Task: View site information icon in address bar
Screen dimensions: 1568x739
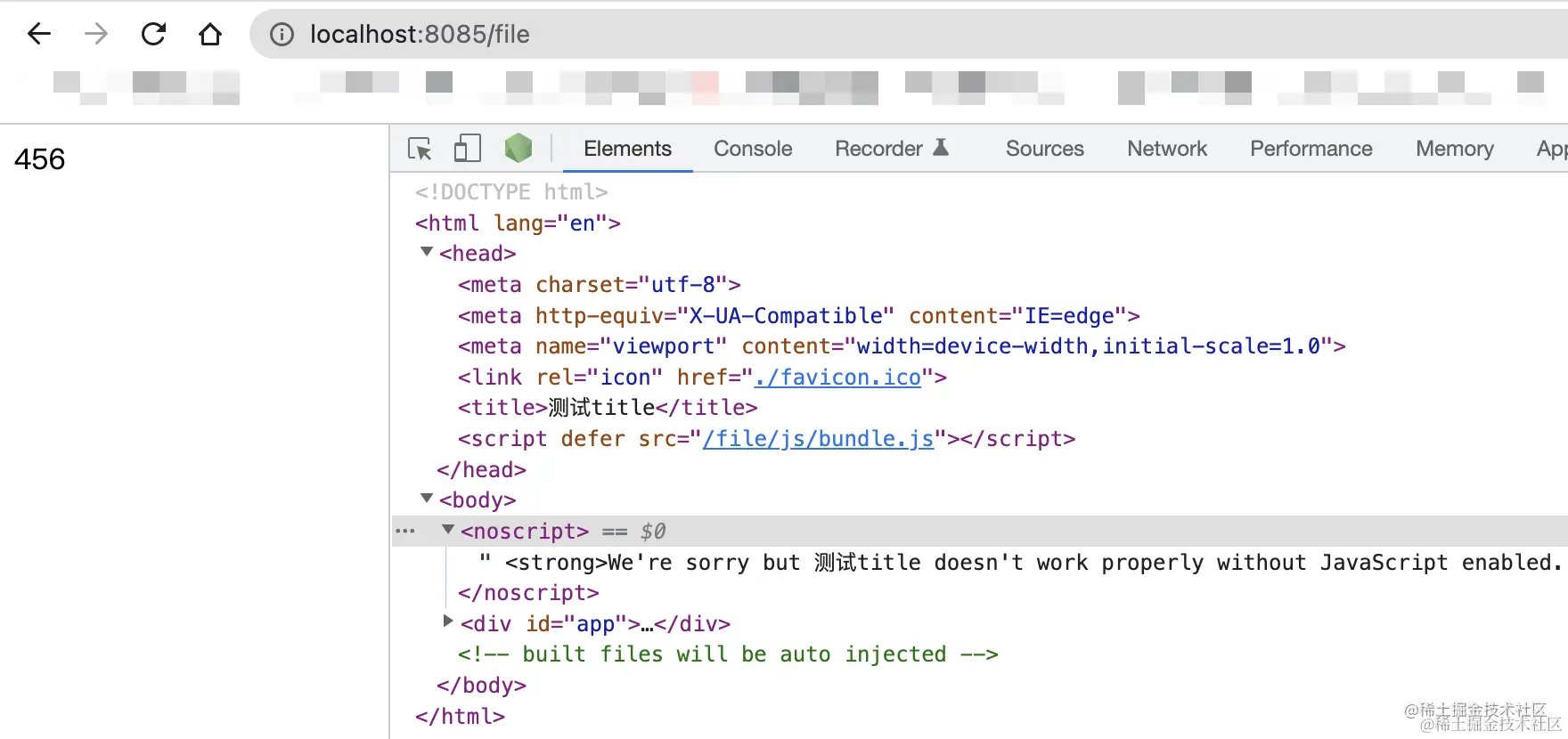Action: pos(282,34)
